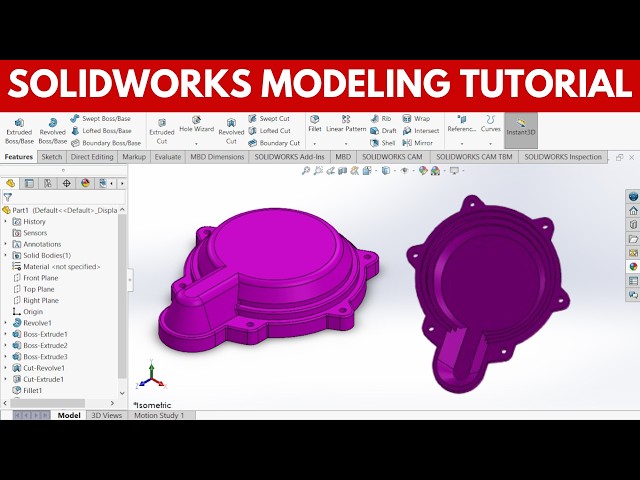This screenshot has width=640, height=480.
Task: Switch to the 3D Views bottom tab
Action: 107,415
